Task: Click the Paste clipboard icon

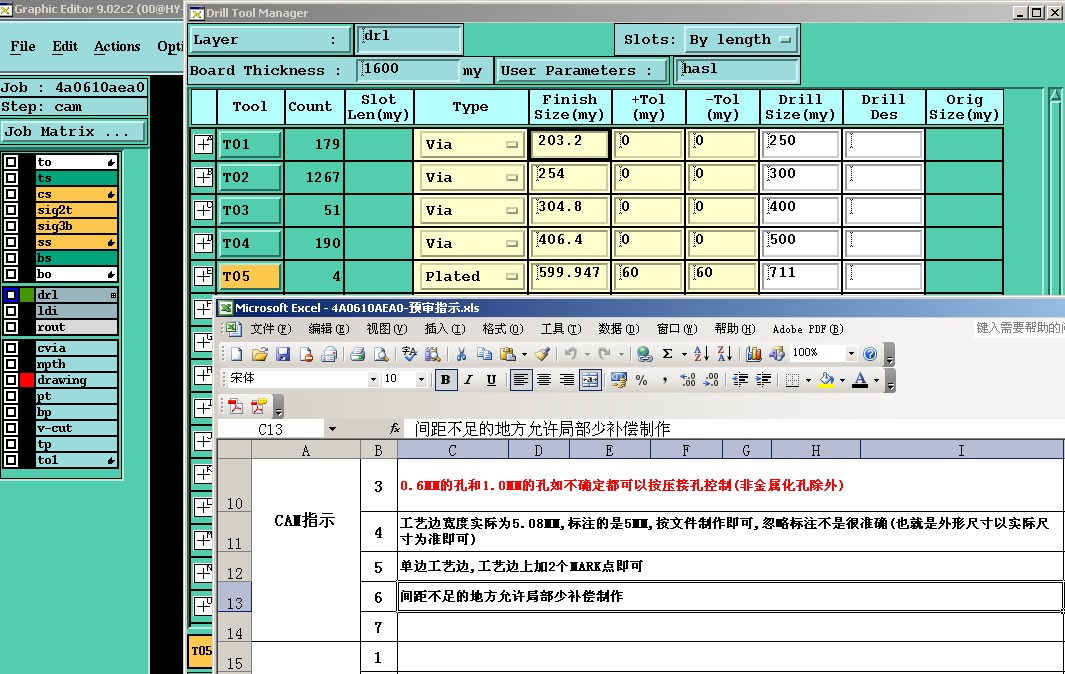Action: point(507,354)
